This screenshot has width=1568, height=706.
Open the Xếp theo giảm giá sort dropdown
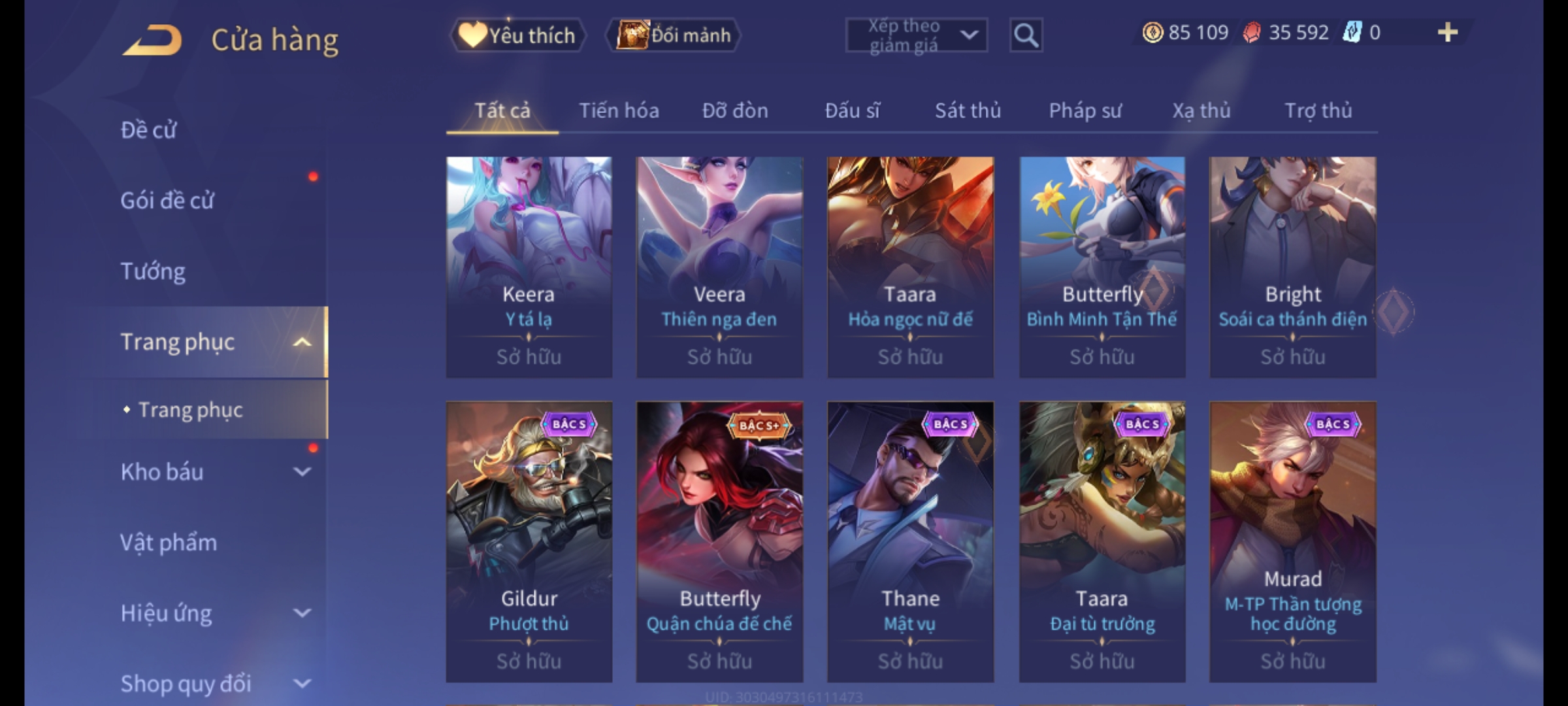916,35
